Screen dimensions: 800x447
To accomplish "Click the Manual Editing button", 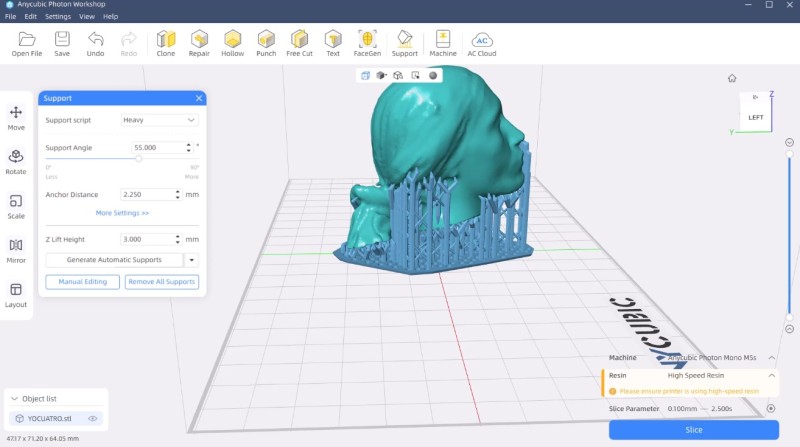I will 83,282.
